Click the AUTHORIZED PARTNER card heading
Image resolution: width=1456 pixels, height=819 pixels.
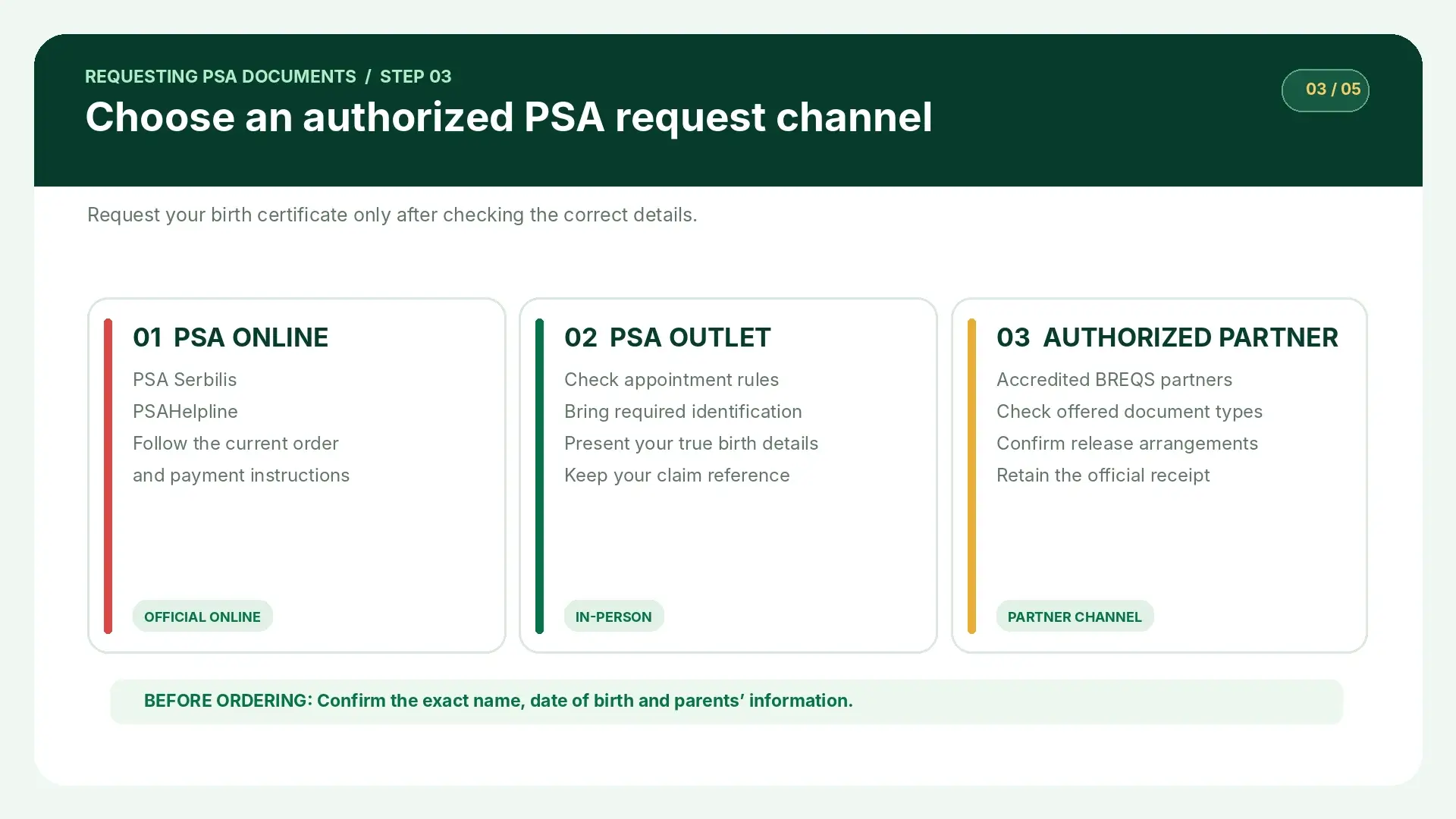(x=1167, y=337)
